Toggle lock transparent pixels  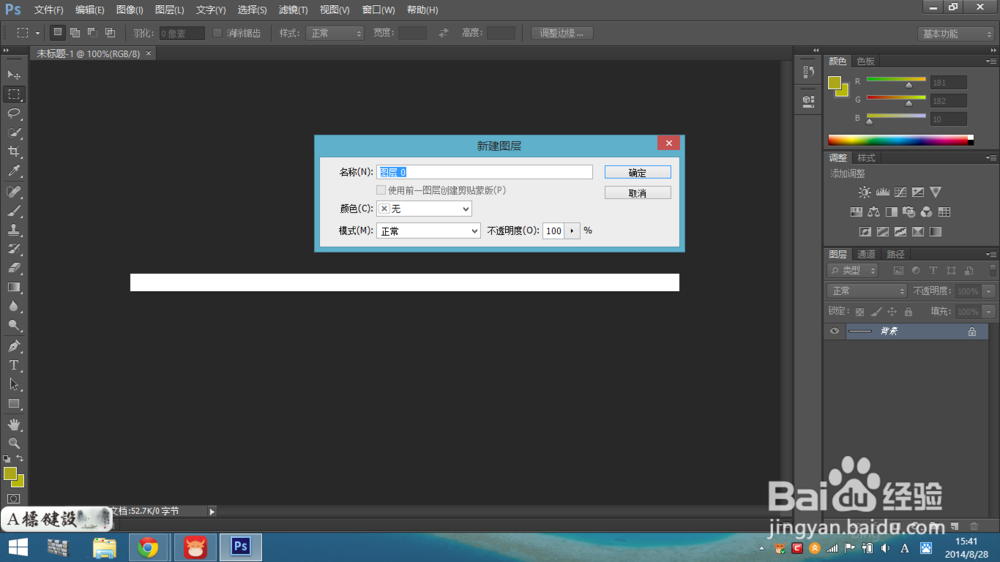click(x=860, y=312)
